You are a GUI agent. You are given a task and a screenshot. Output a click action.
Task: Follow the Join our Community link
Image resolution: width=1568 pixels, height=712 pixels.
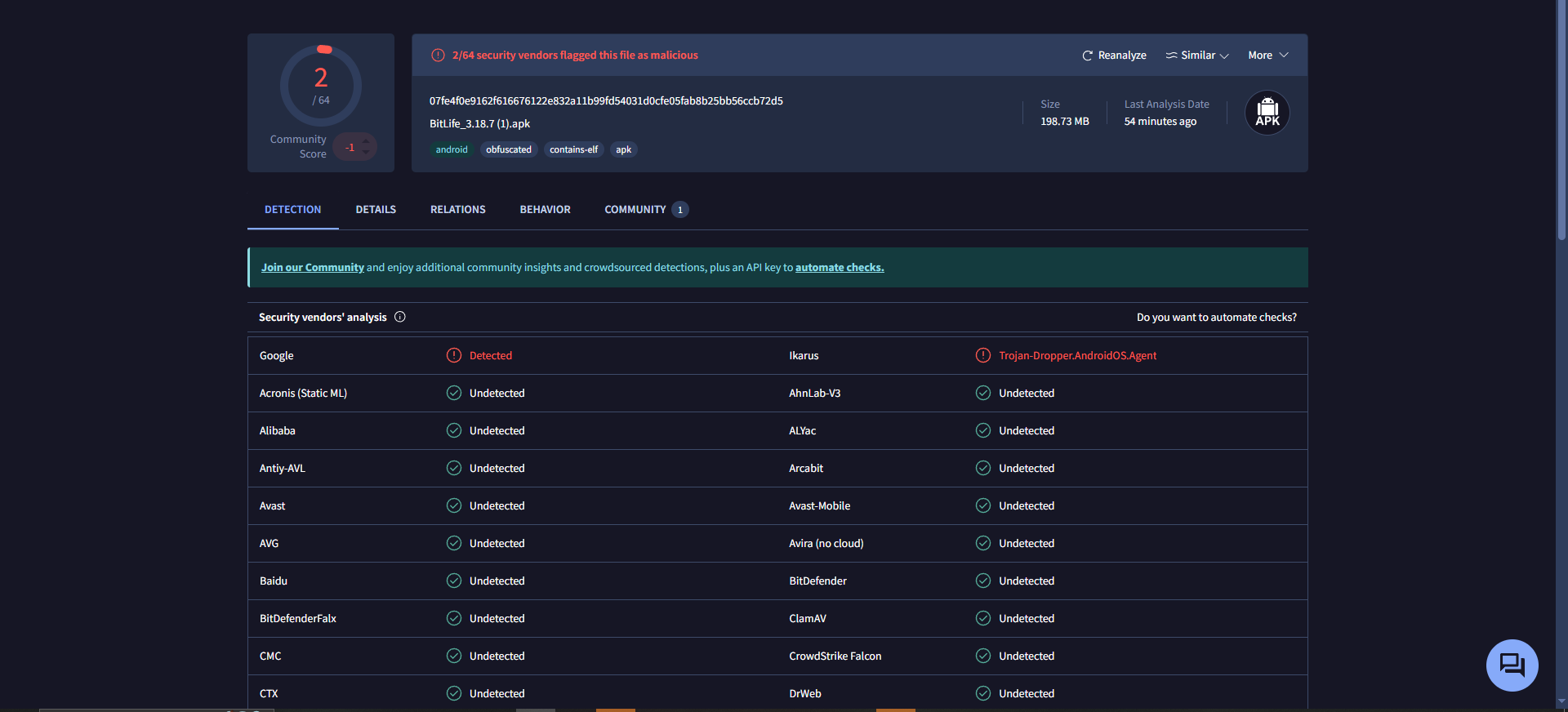[313, 268]
